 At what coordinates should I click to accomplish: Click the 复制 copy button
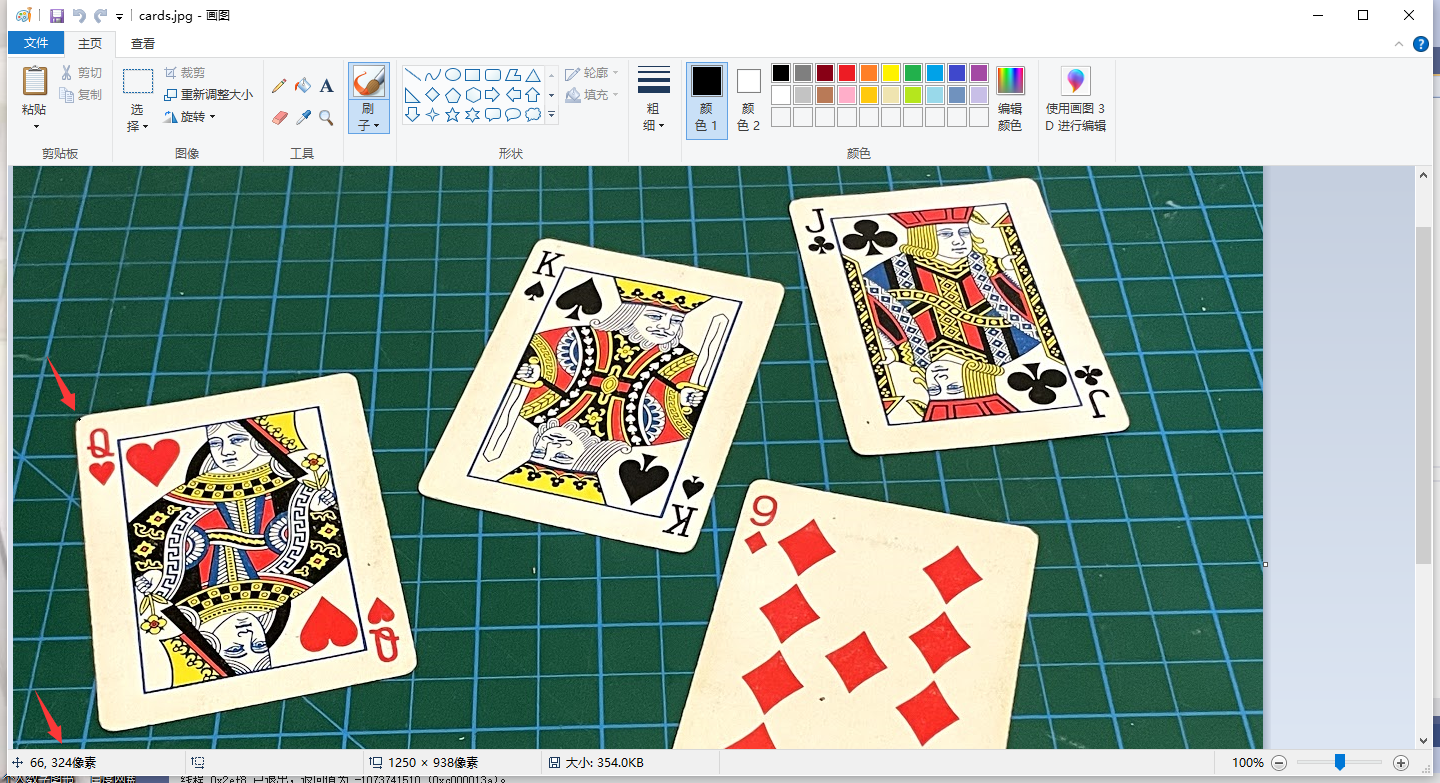[81, 95]
